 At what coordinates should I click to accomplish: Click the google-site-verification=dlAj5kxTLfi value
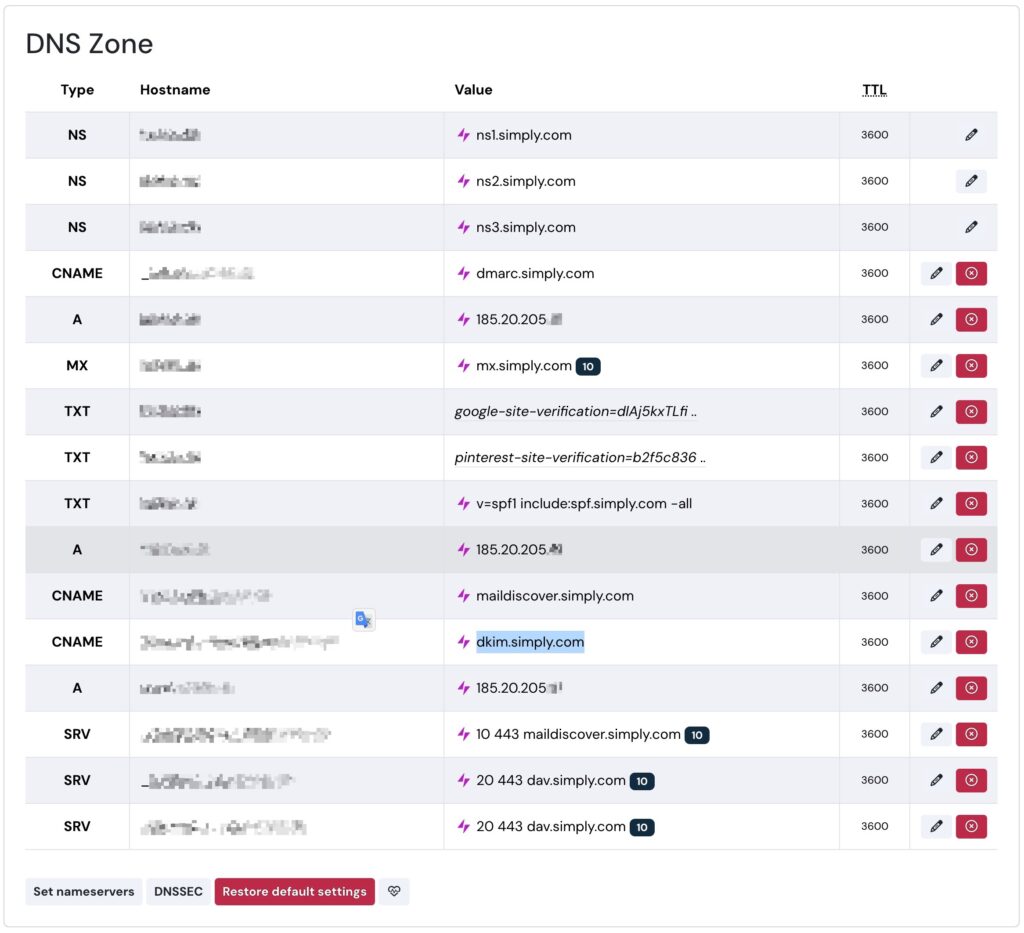(x=575, y=411)
